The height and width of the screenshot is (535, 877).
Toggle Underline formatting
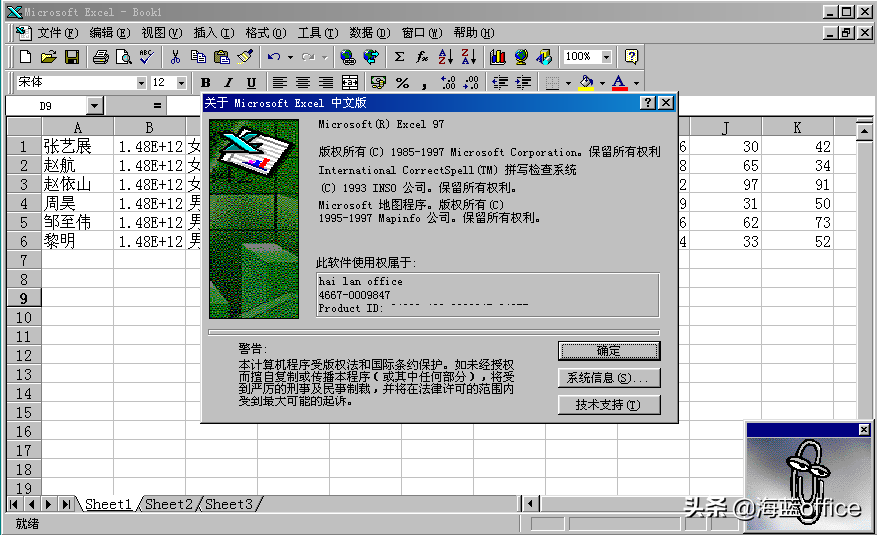(x=251, y=83)
